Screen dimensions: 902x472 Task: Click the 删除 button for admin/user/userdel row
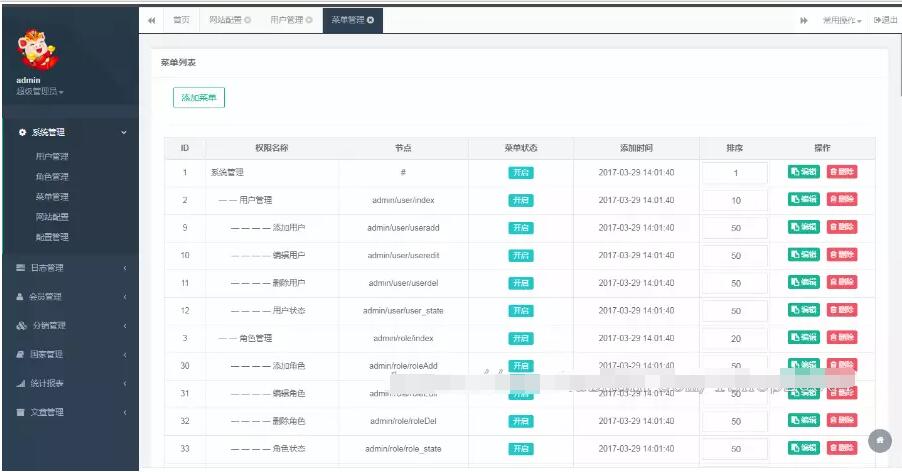(x=842, y=282)
